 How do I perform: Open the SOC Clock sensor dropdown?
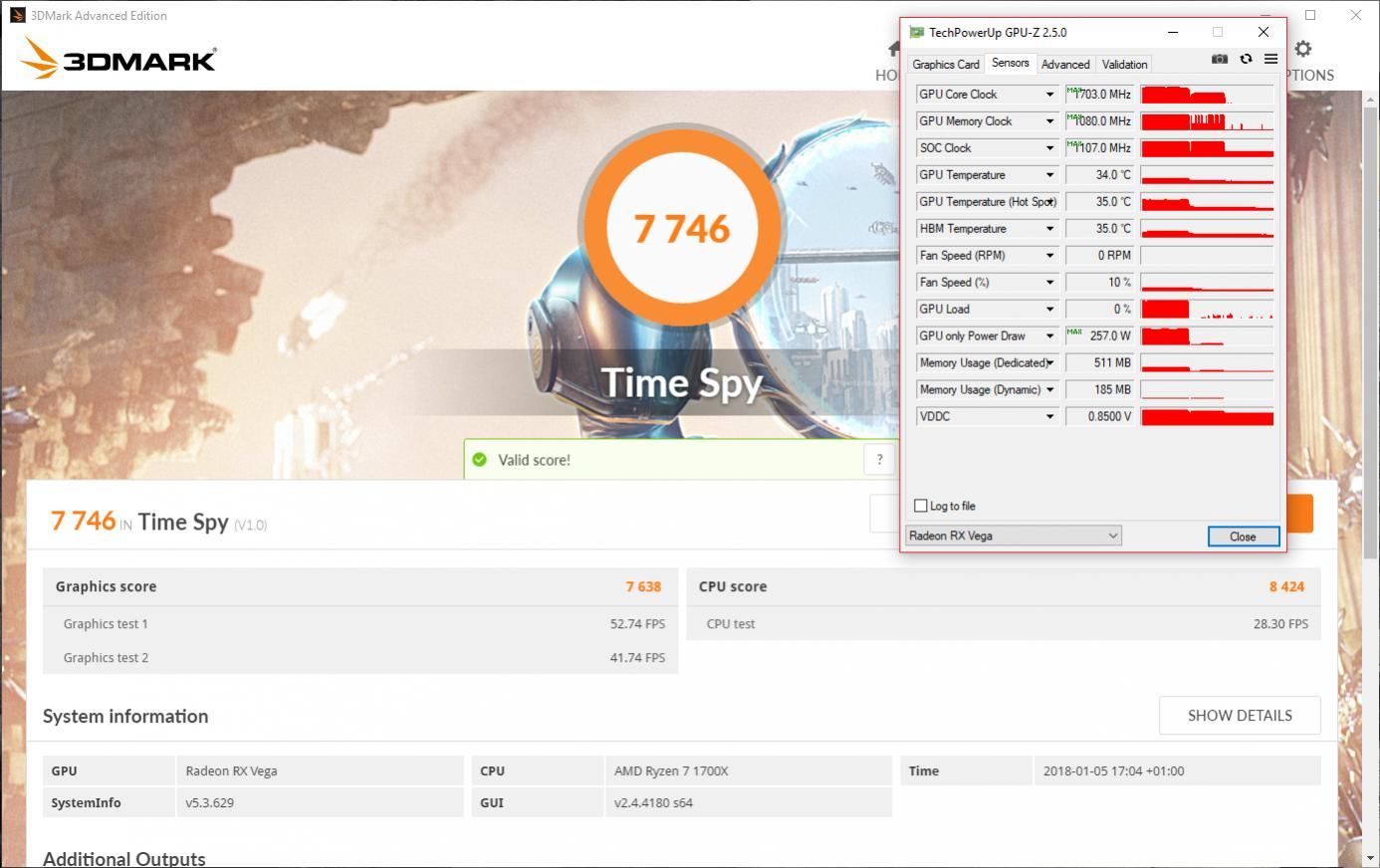[x=1049, y=148]
